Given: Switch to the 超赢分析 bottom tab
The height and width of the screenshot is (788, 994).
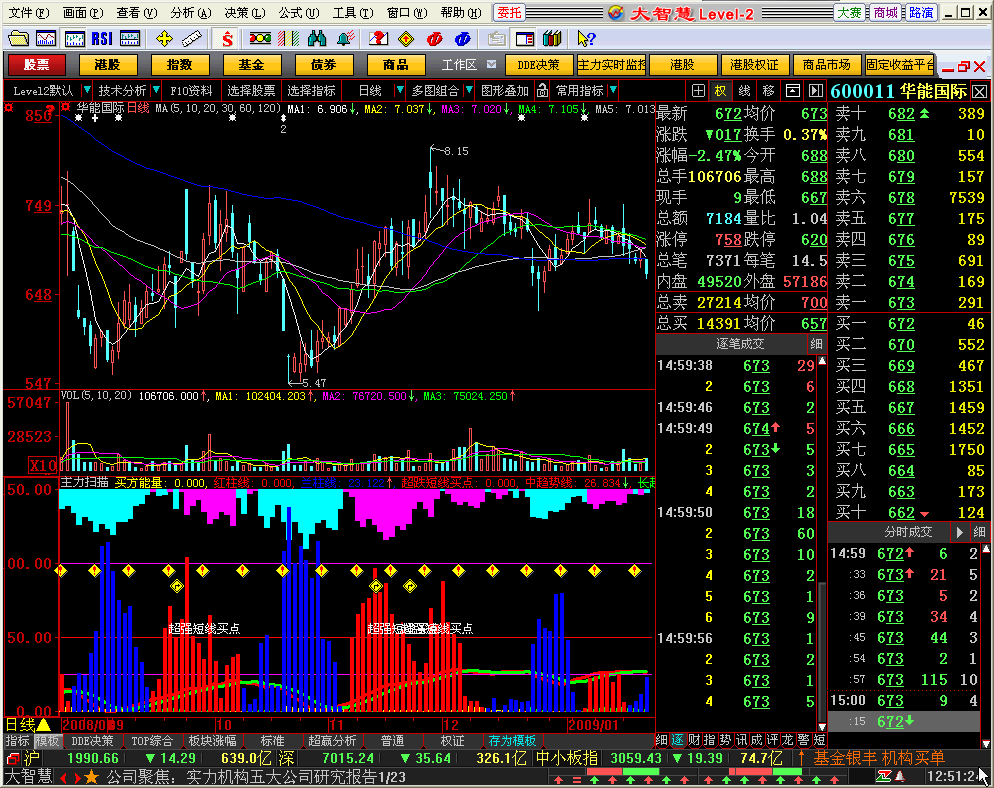Looking at the screenshot, I should coord(332,740).
